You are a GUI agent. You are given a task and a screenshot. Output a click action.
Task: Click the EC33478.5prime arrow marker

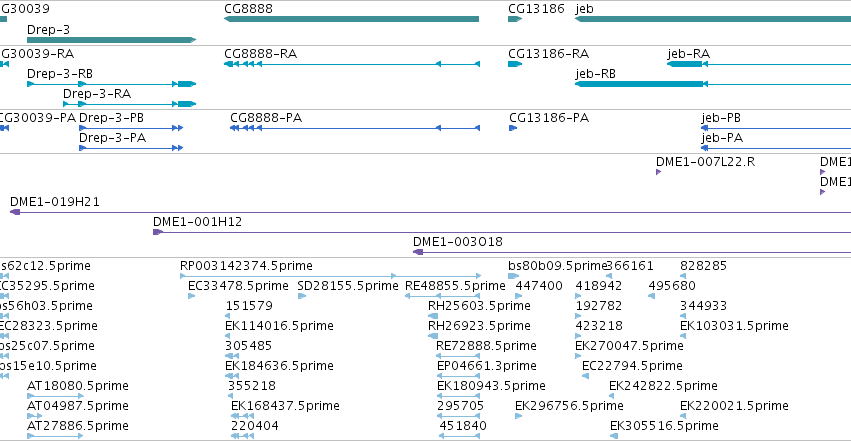click(192, 296)
